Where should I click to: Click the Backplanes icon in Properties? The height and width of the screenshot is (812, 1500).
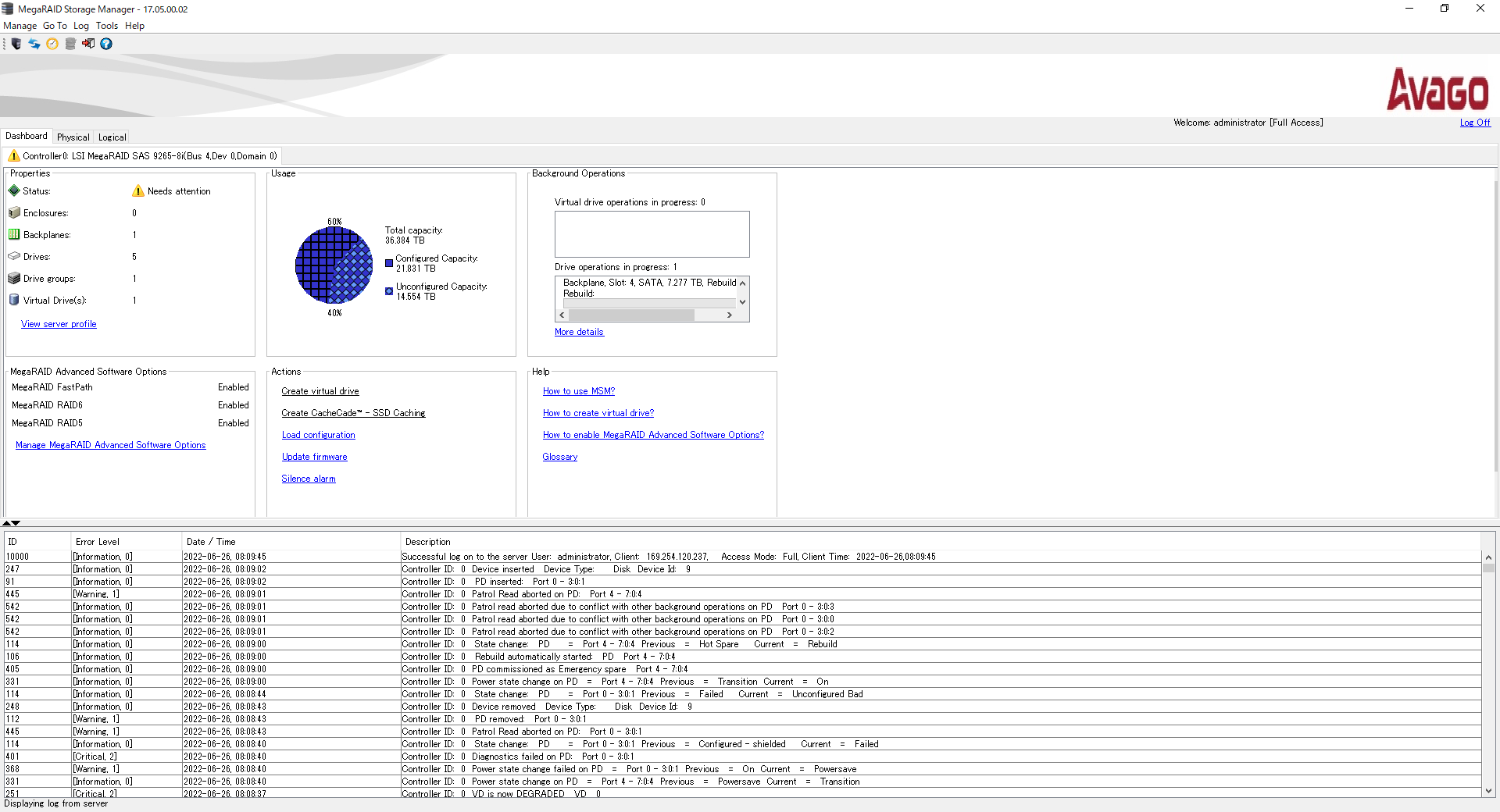(14, 234)
